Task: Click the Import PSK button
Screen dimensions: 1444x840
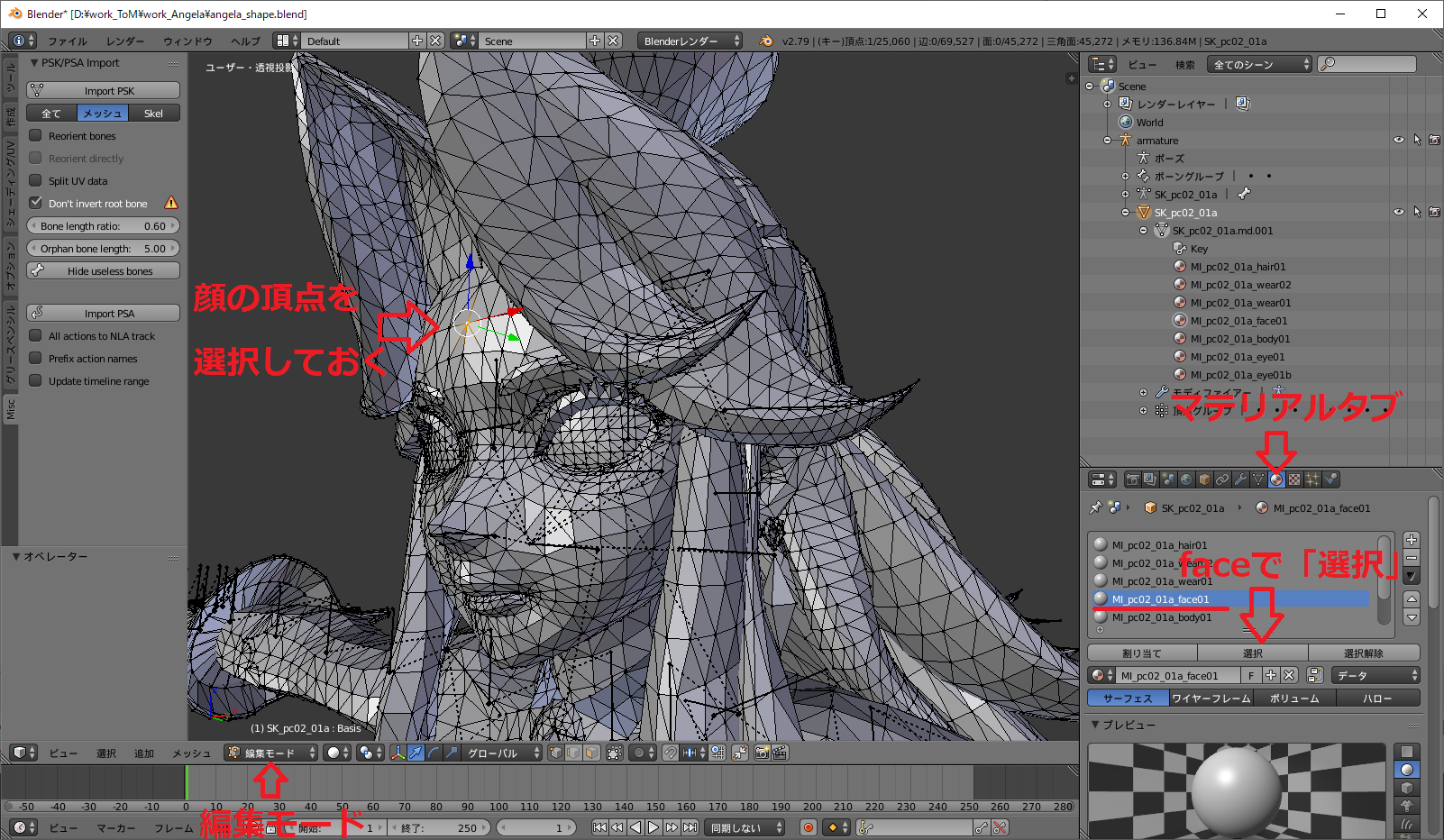Action: (103, 90)
